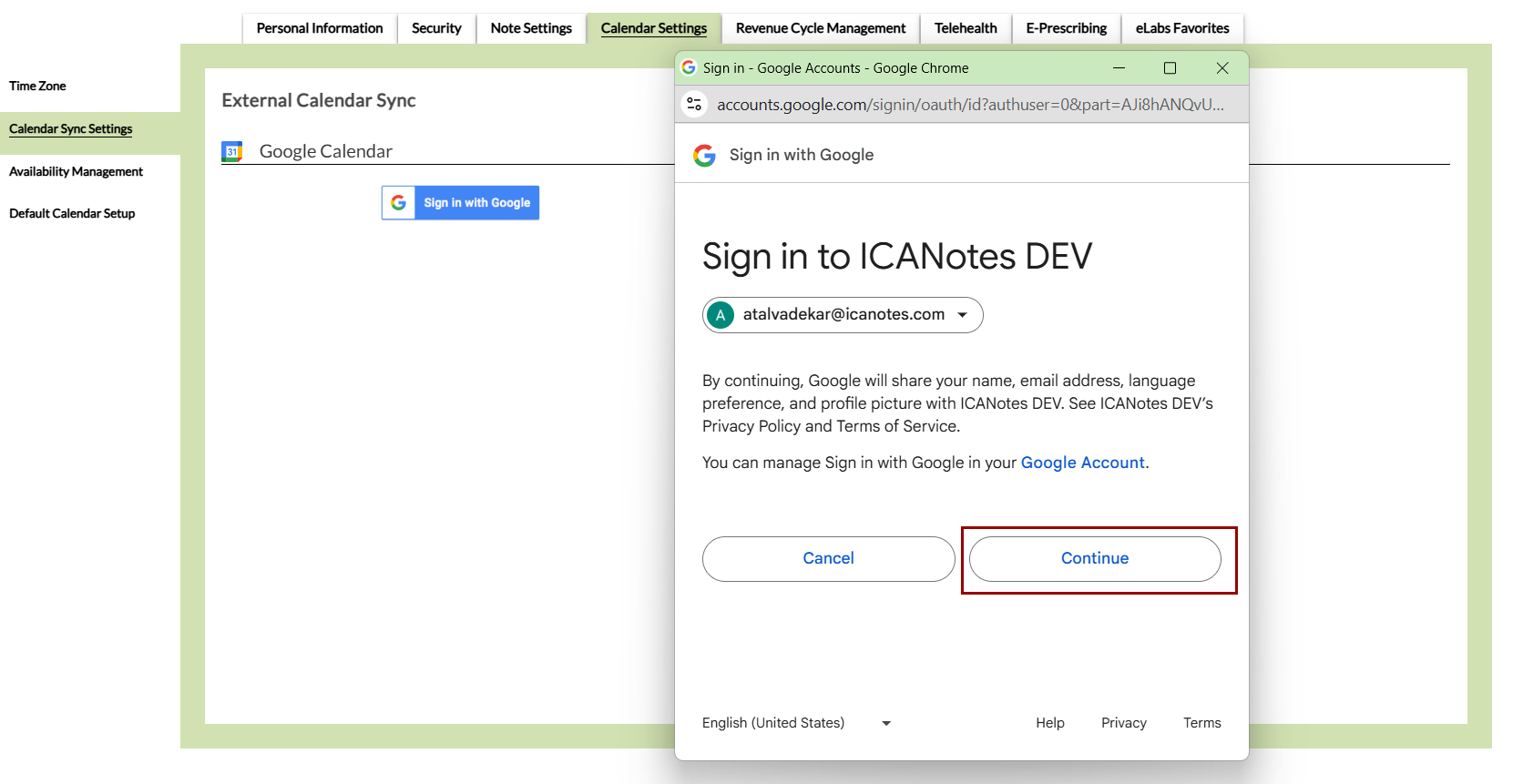Switch to the Security tab
The height and width of the screenshot is (784, 1523).
click(436, 28)
